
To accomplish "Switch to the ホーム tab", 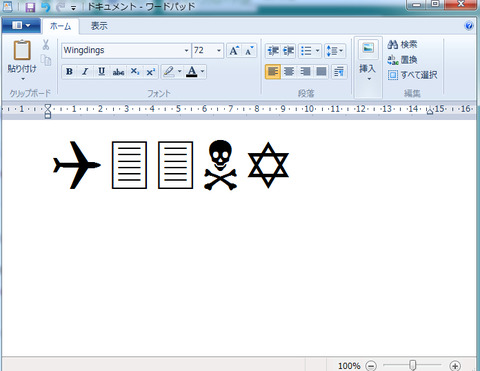I will tap(60, 26).
